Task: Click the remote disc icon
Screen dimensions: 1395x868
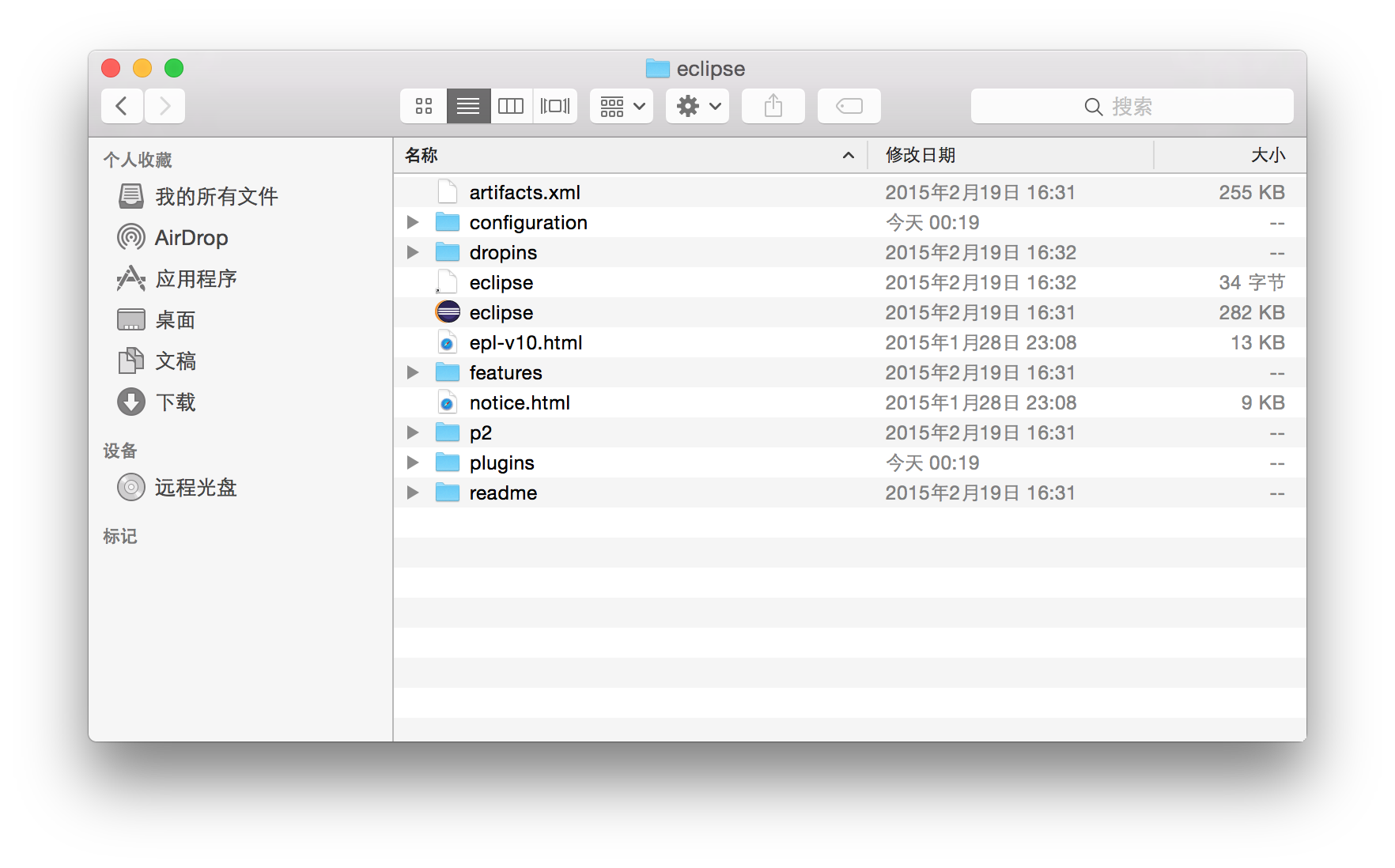Action: [131, 487]
